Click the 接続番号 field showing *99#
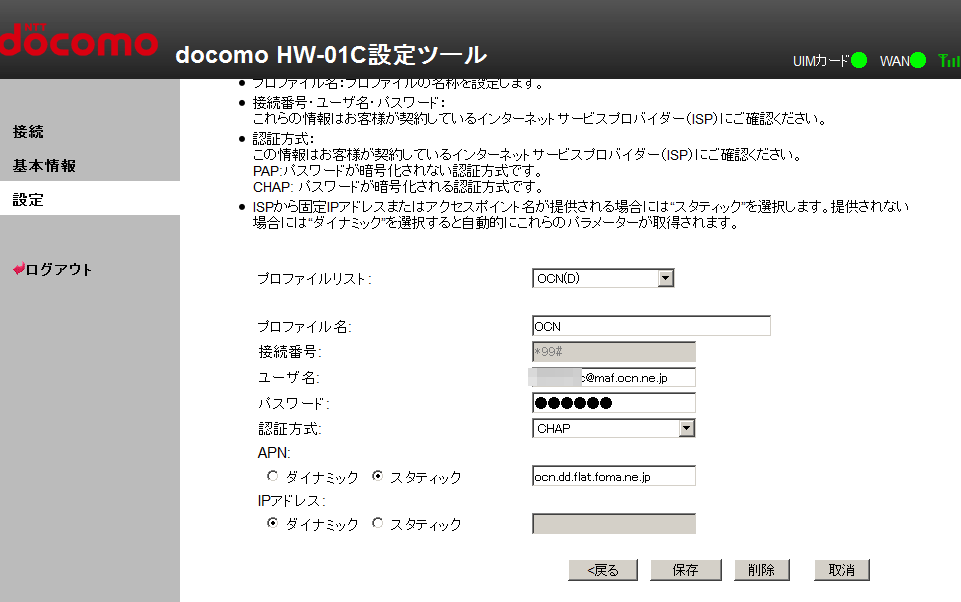961x602 pixels. pyautogui.click(x=613, y=352)
